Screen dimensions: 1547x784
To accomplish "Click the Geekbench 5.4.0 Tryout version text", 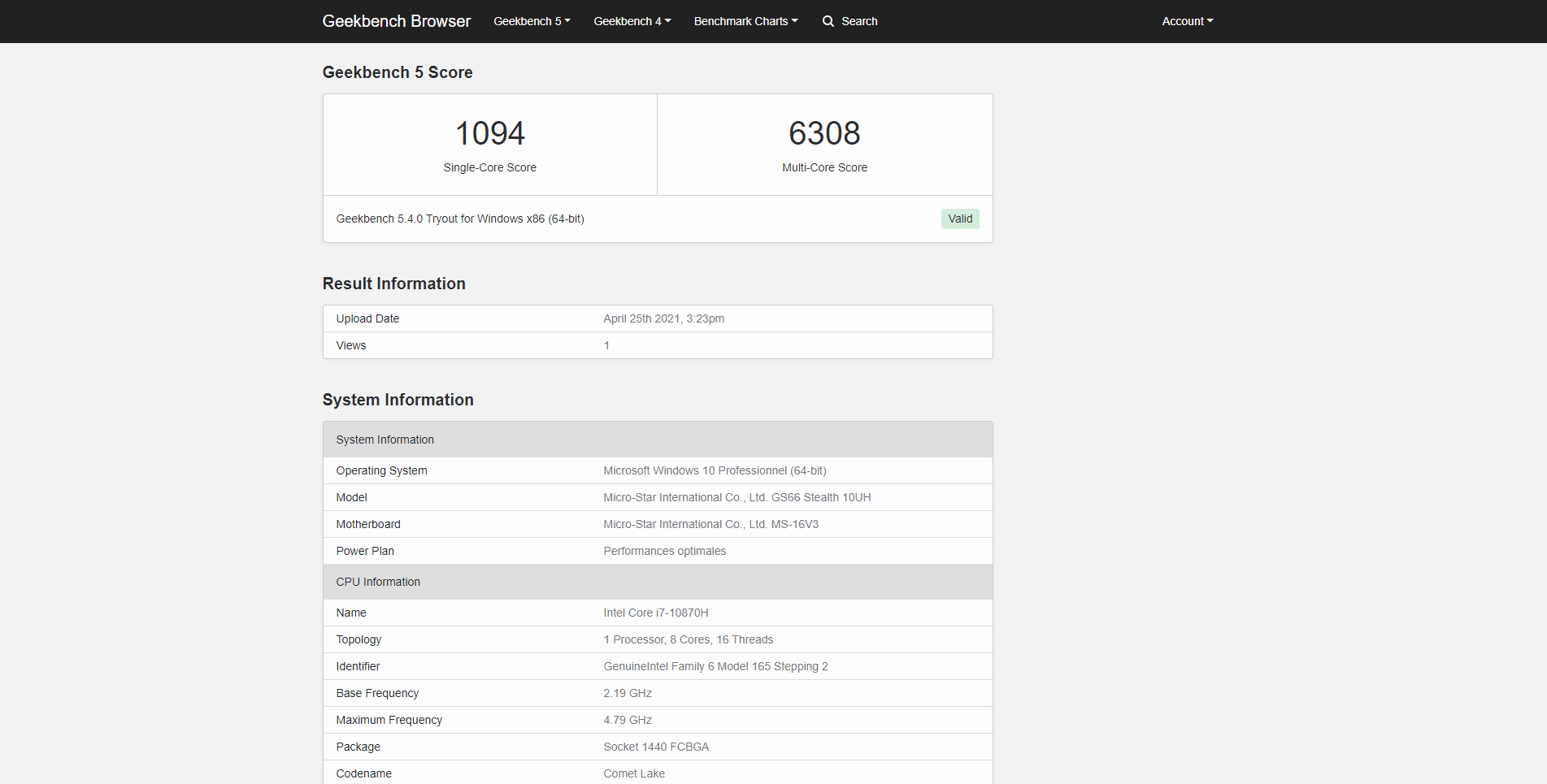I will [460, 219].
